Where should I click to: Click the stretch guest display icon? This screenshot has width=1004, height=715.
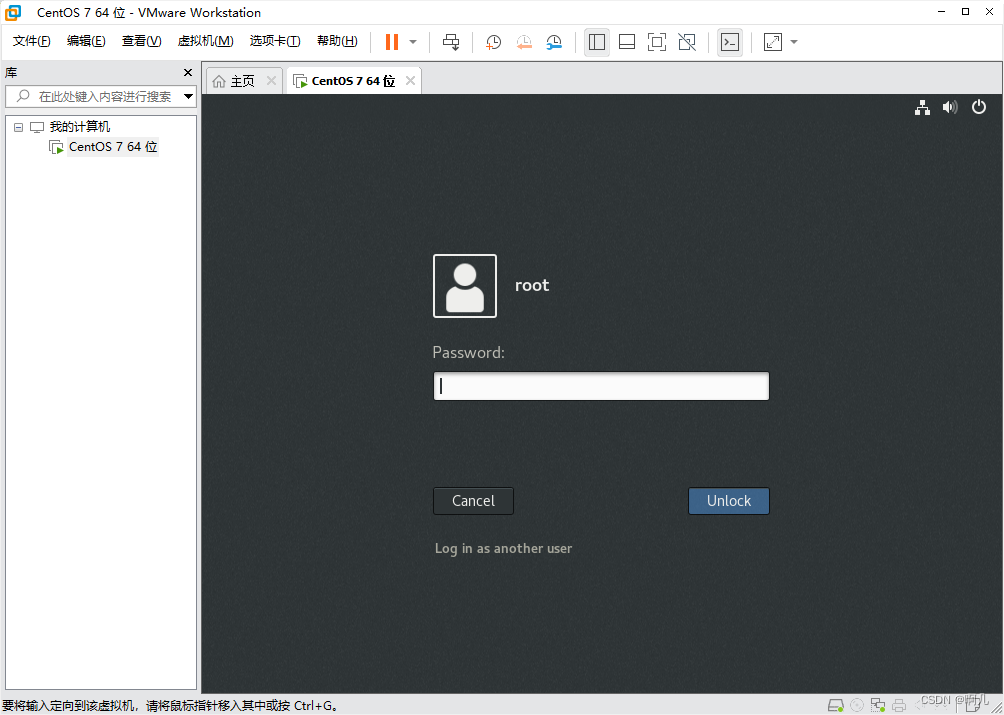click(773, 42)
